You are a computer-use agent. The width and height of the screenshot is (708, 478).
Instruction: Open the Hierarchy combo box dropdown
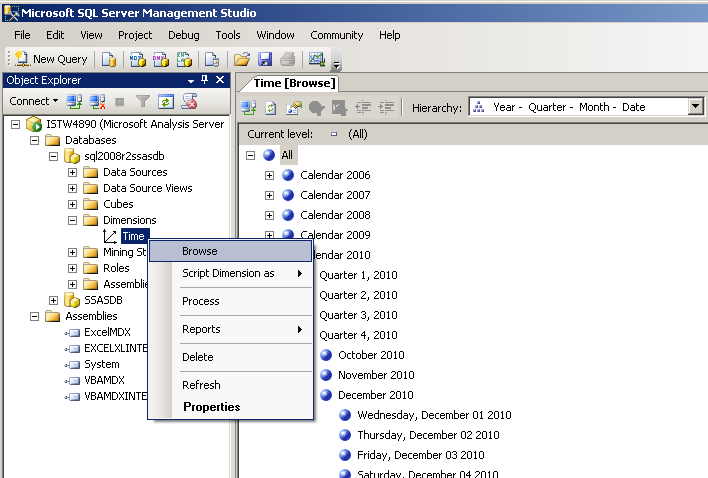(696, 107)
